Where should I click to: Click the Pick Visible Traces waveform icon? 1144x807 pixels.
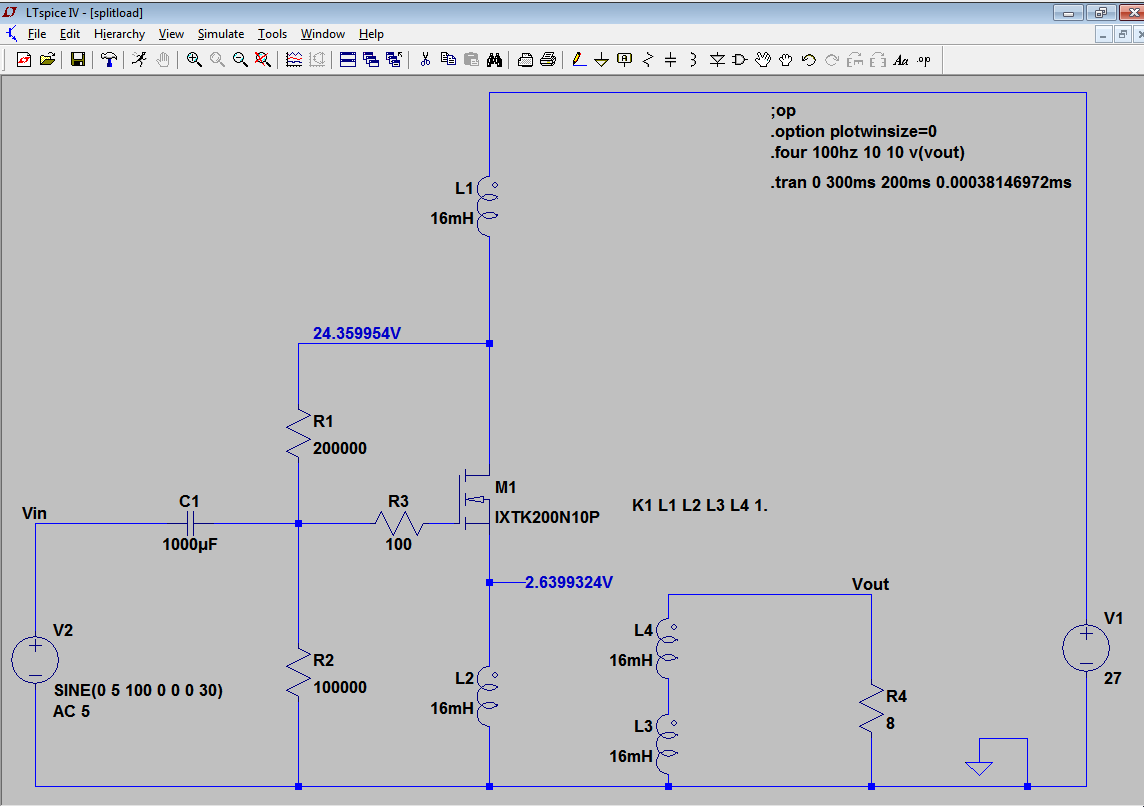[294, 60]
